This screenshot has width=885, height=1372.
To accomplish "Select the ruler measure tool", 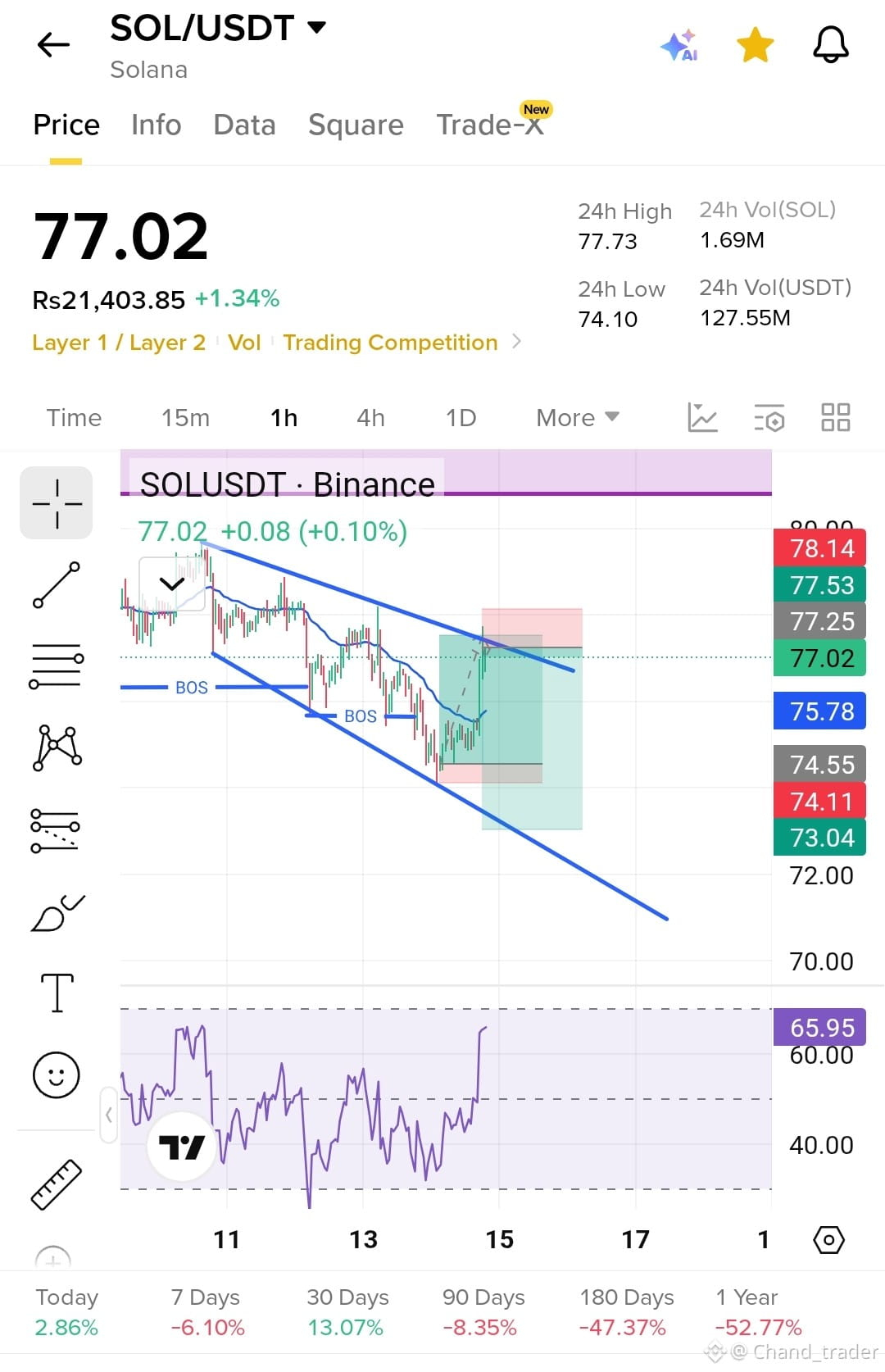I will click(x=57, y=1184).
